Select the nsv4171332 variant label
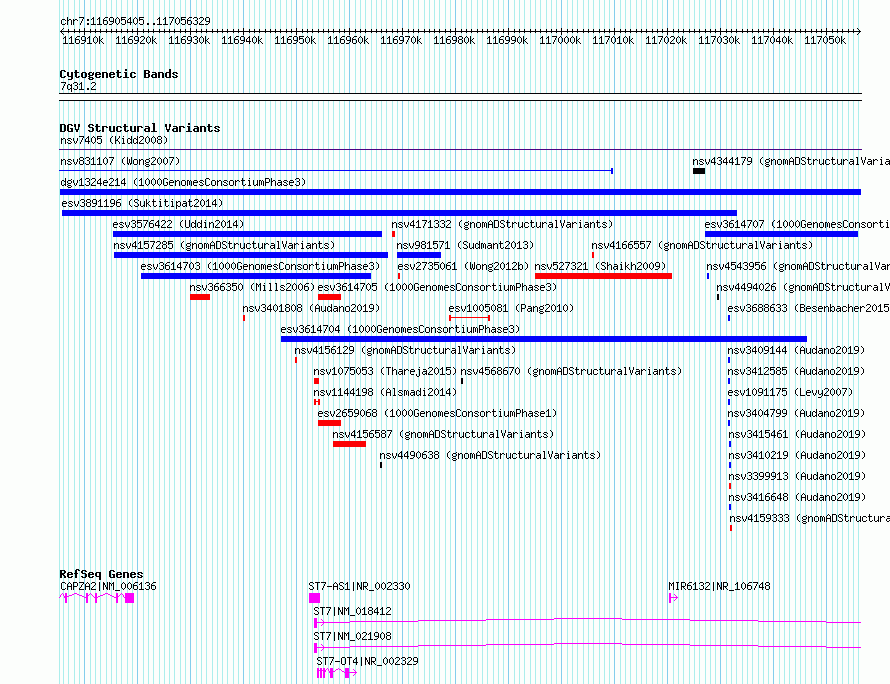 point(502,224)
